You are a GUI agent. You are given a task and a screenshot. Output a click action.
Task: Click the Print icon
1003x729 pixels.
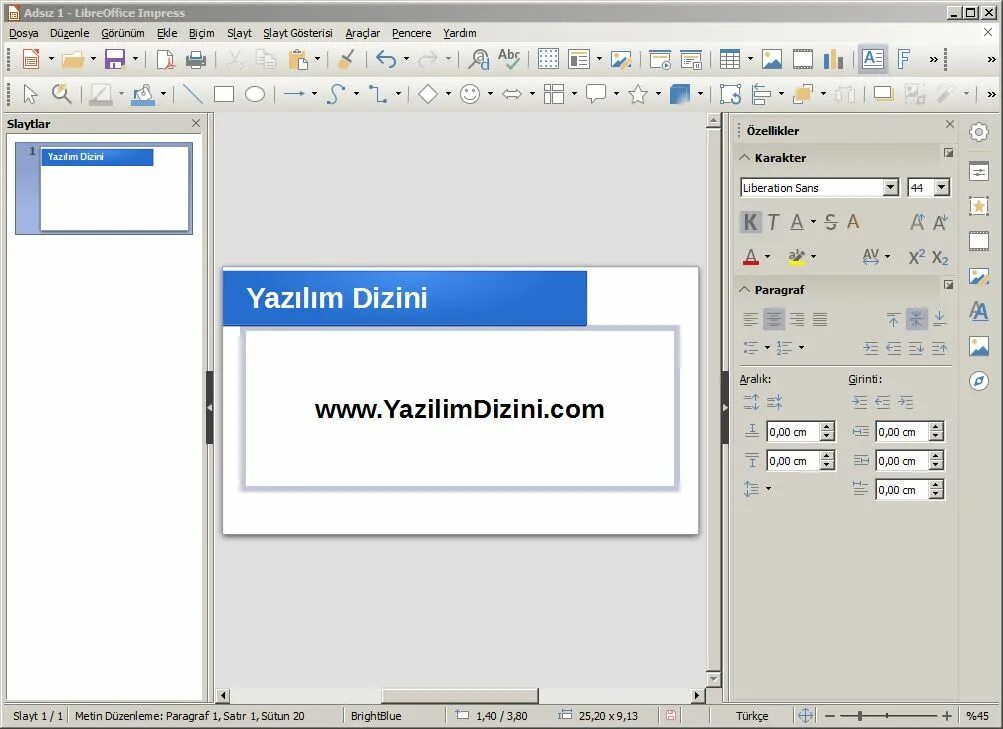[196, 59]
